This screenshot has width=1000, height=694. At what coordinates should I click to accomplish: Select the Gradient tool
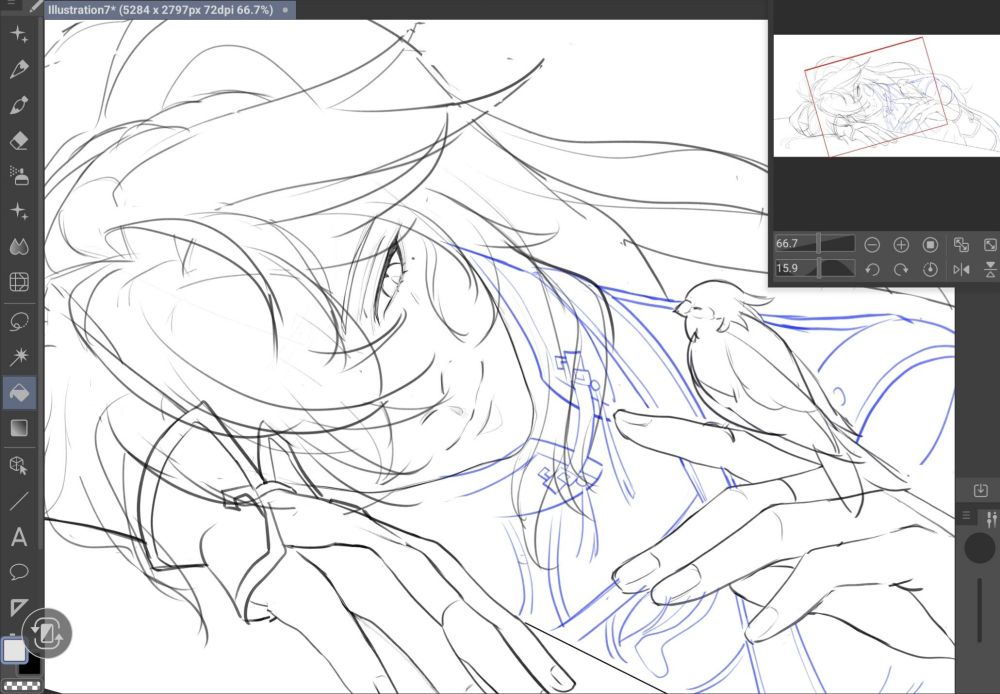point(19,428)
